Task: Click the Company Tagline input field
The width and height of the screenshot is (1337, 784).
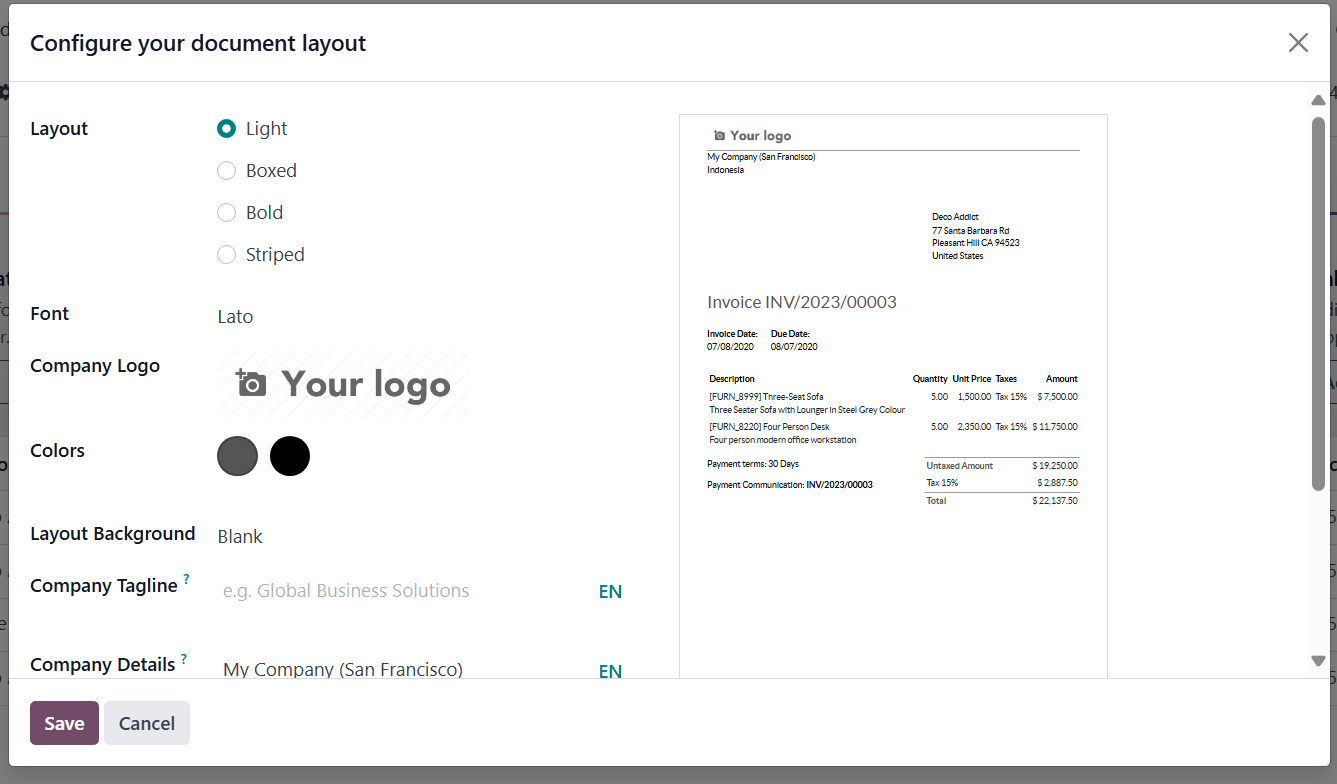Action: (400, 591)
